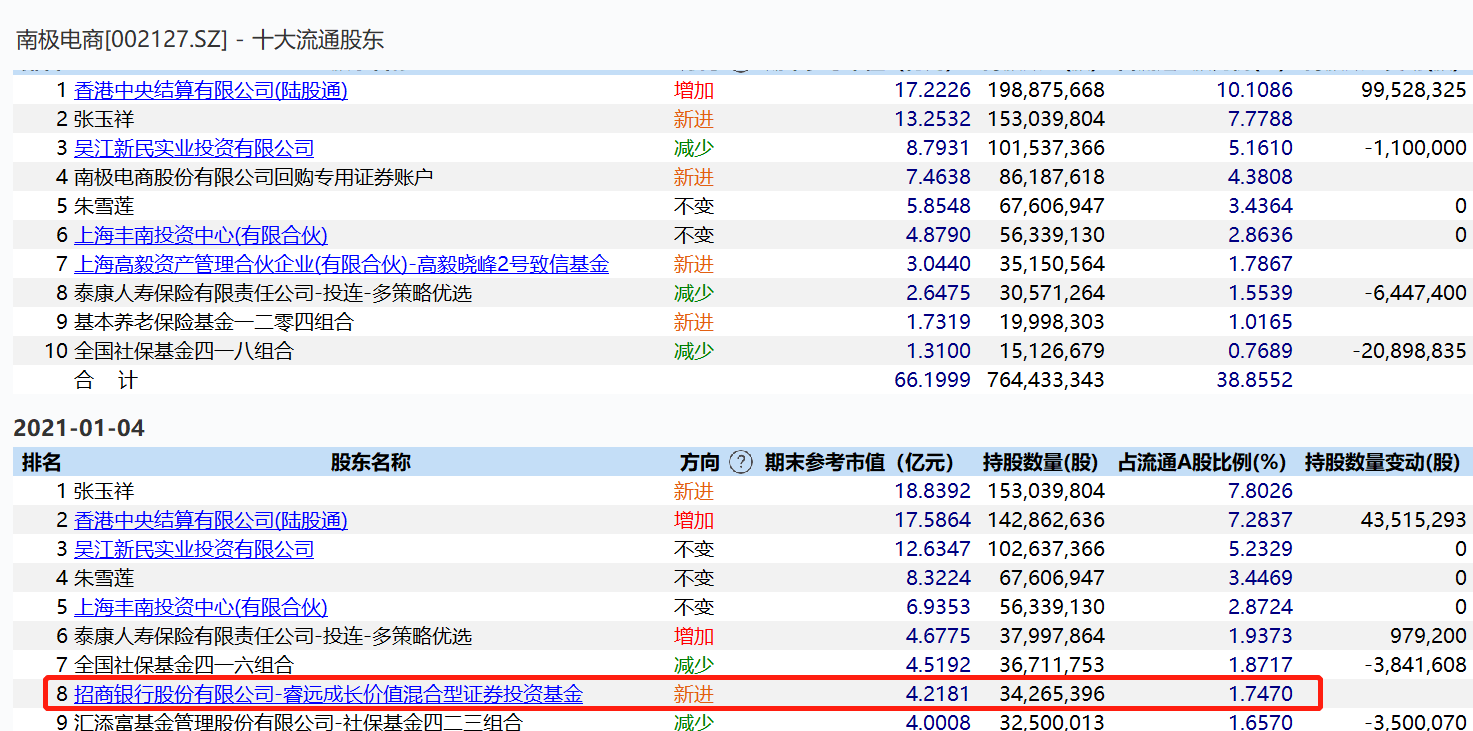Viewport: 1473px width, 731px height.
Task: Click the 排名 column header
Action: click(41, 462)
